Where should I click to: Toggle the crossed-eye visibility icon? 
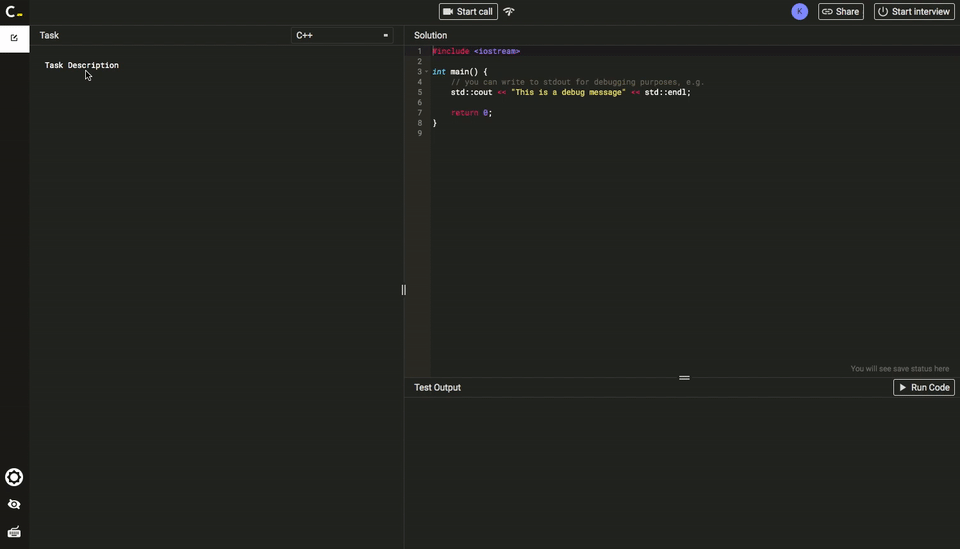point(14,505)
